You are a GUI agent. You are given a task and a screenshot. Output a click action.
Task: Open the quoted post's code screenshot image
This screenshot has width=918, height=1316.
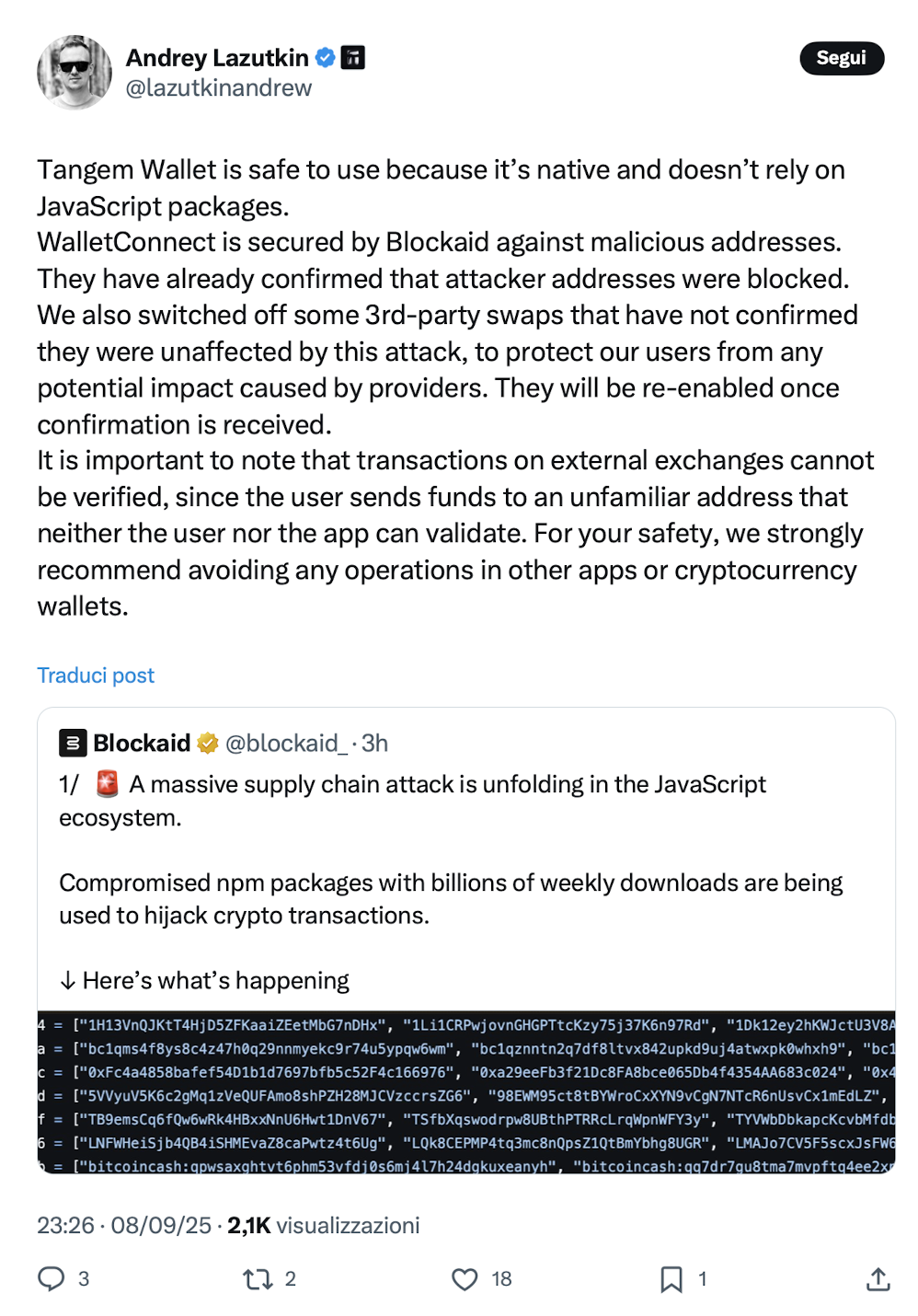pyautogui.click(x=466, y=1092)
